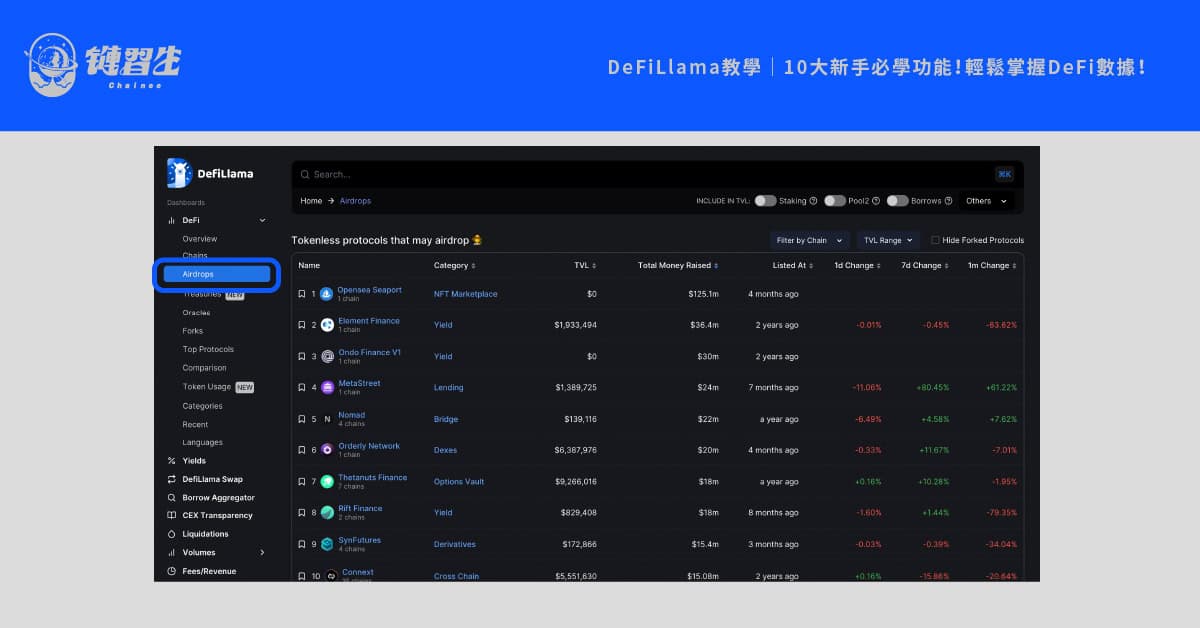Collapse the DeFi section chevron
The width and height of the screenshot is (1200, 628).
pyautogui.click(x=262, y=220)
